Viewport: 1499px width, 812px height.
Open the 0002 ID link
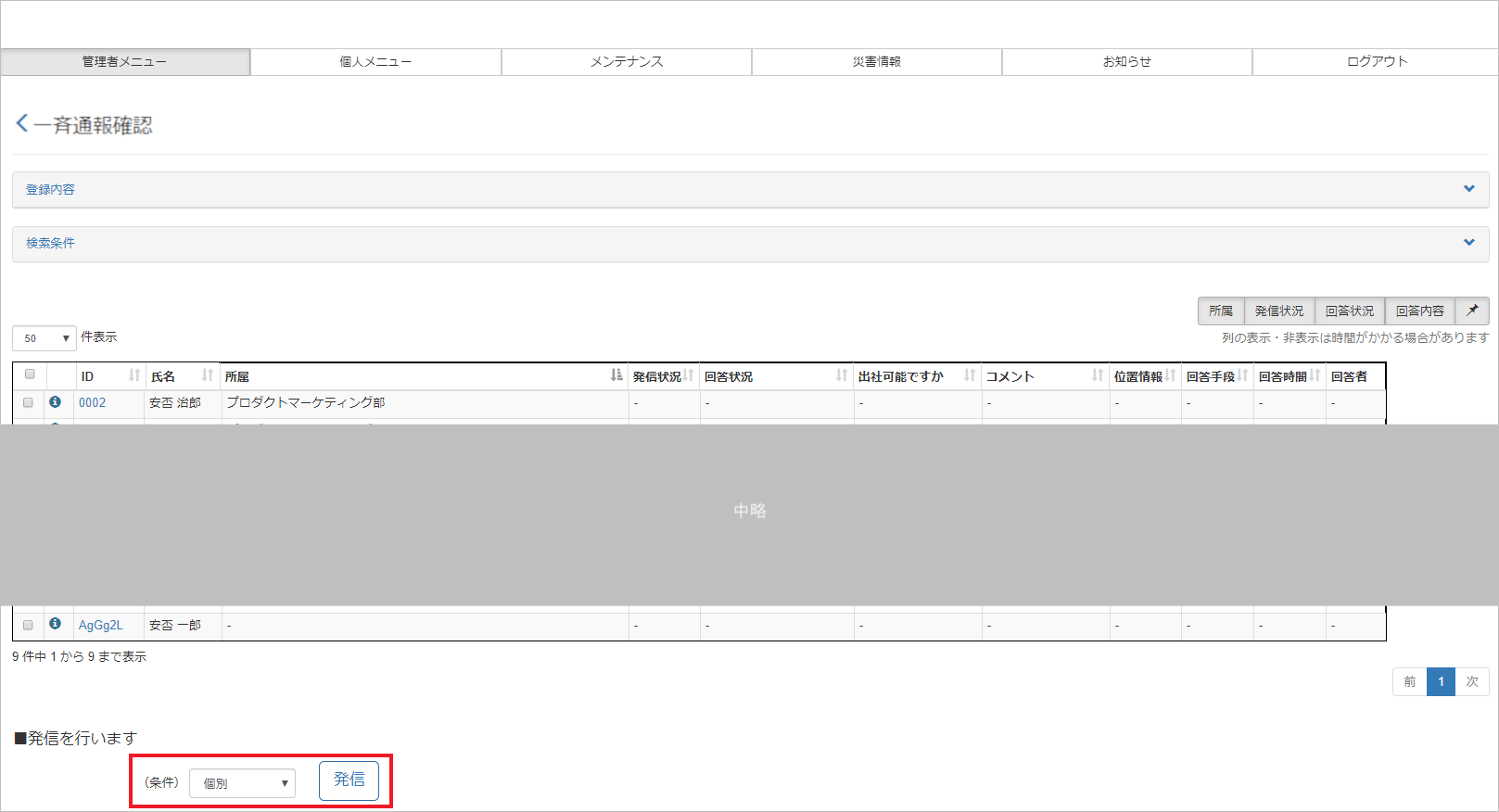pyautogui.click(x=93, y=403)
